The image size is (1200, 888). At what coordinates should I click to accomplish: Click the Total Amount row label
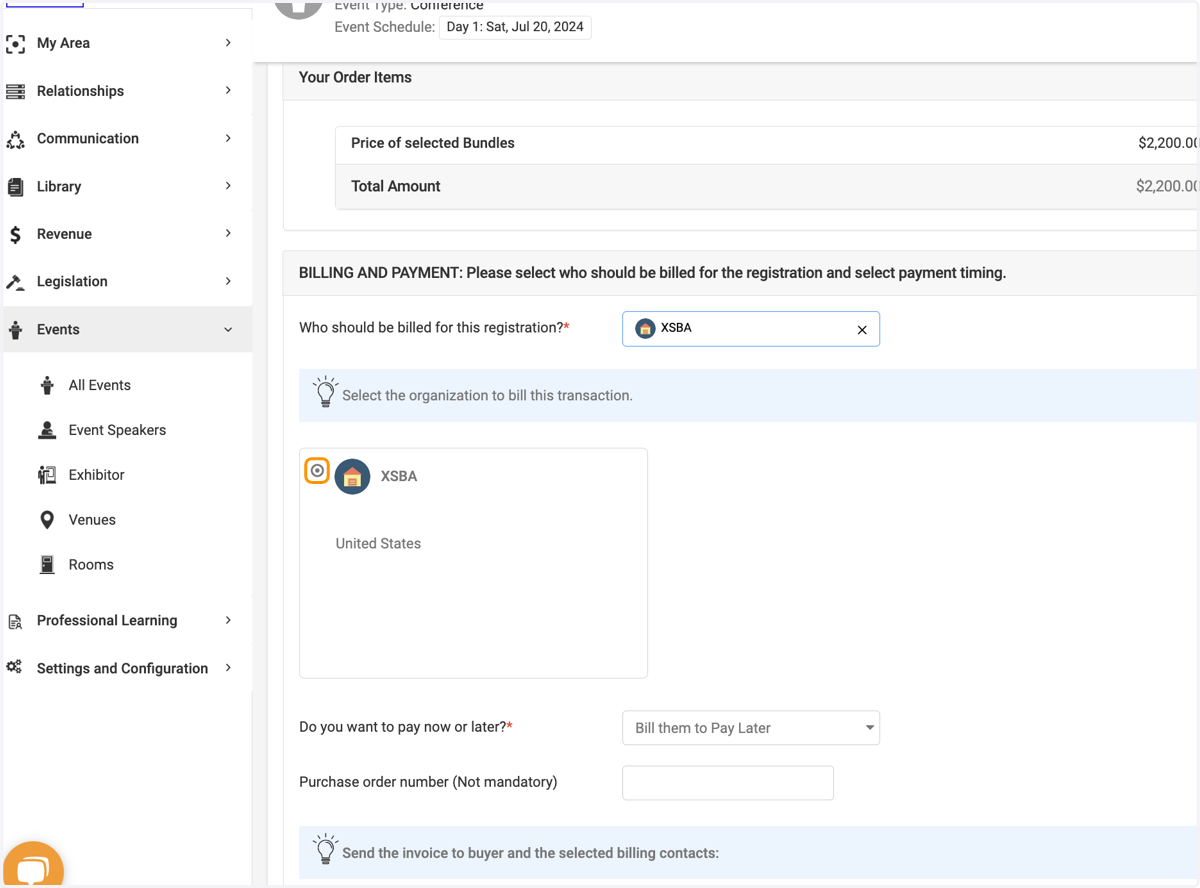tap(396, 187)
